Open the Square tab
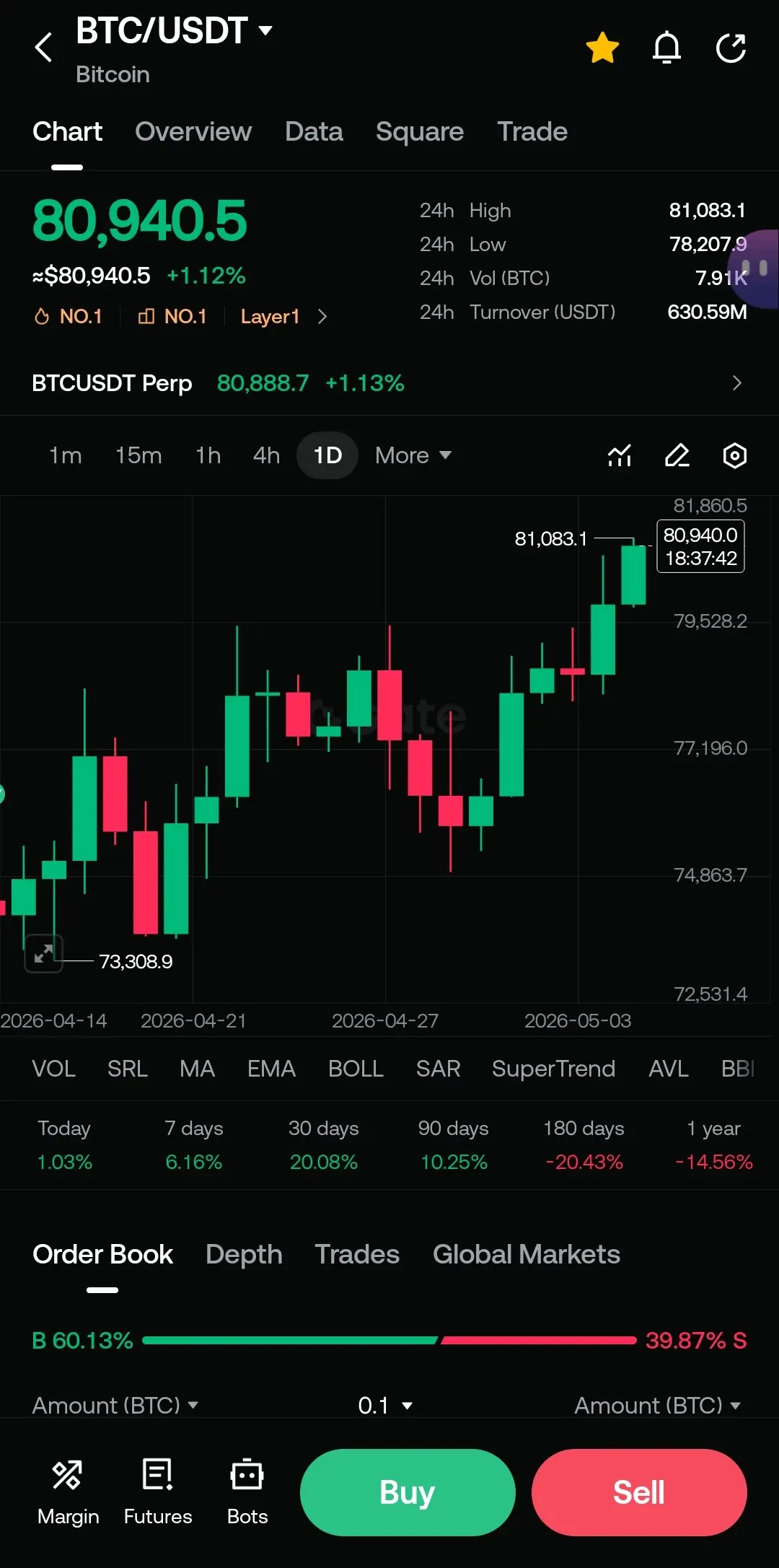Screen dimensions: 779x1568 click(420, 132)
